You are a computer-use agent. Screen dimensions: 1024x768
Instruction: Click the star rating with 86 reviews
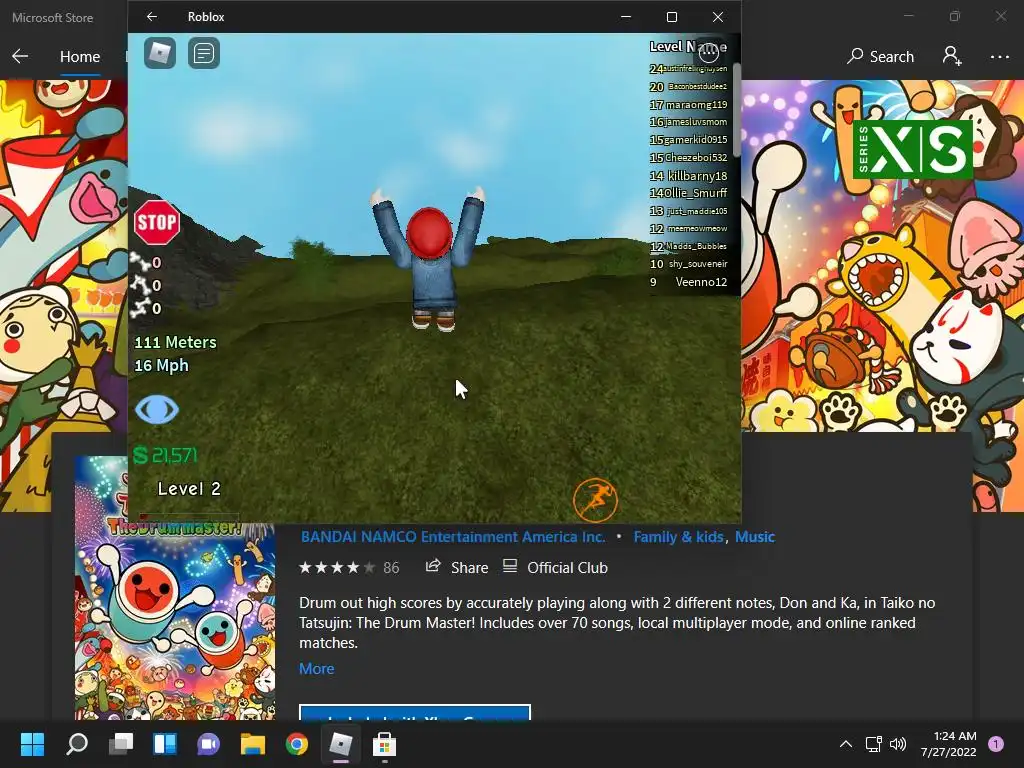click(x=349, y=568)
